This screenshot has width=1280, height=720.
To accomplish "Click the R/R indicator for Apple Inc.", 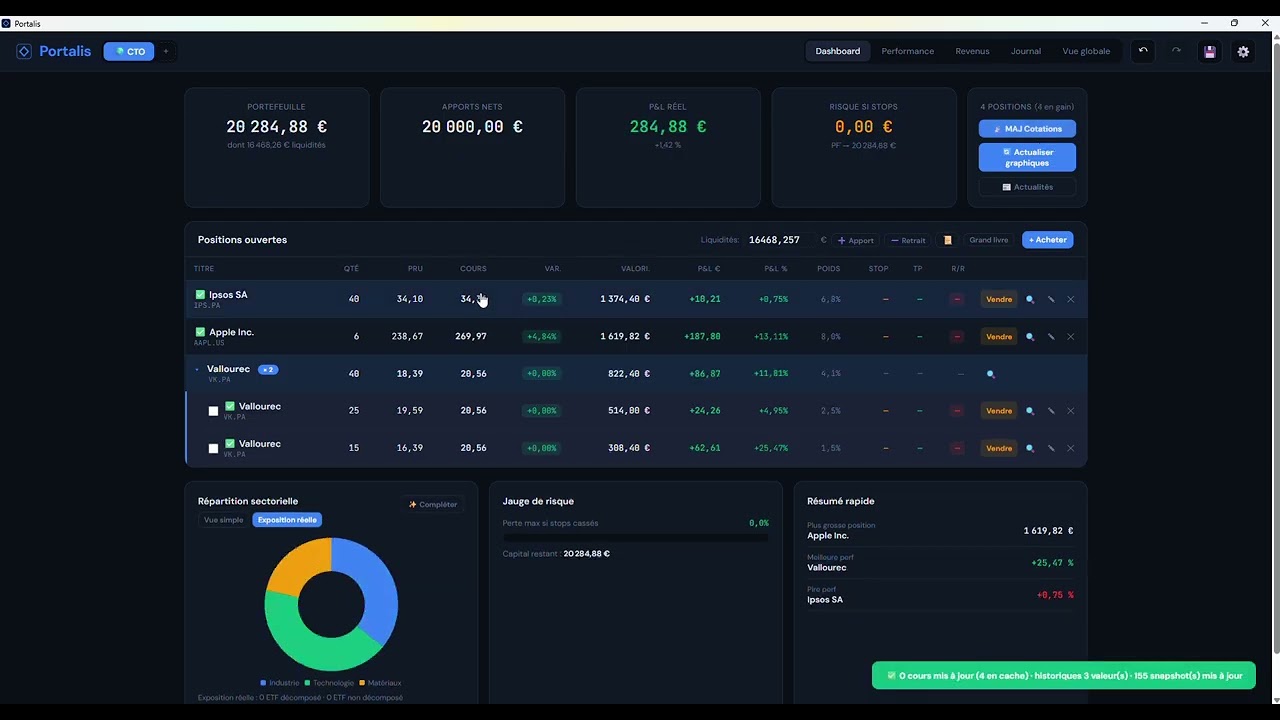I will (x=957, y=336).
